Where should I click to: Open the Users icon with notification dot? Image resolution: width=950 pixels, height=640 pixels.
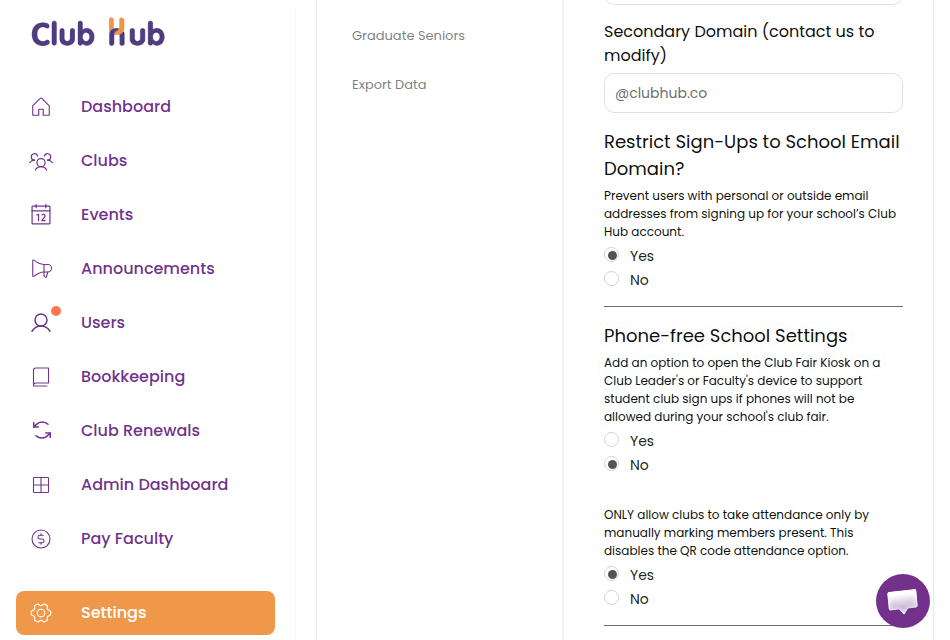(x=40, y=322)
